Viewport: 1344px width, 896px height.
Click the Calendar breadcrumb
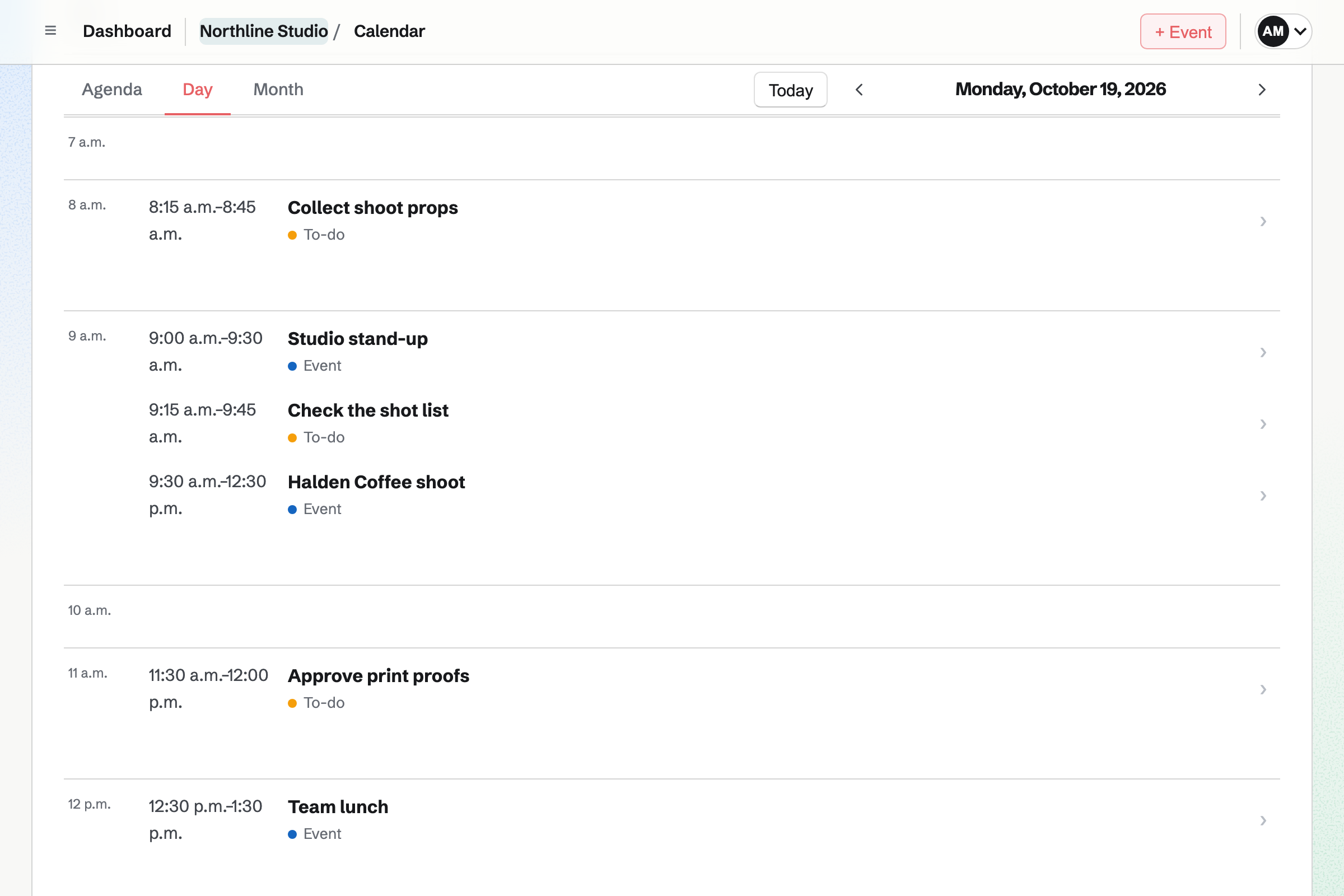pyautogui.click(x=389, y=31)
